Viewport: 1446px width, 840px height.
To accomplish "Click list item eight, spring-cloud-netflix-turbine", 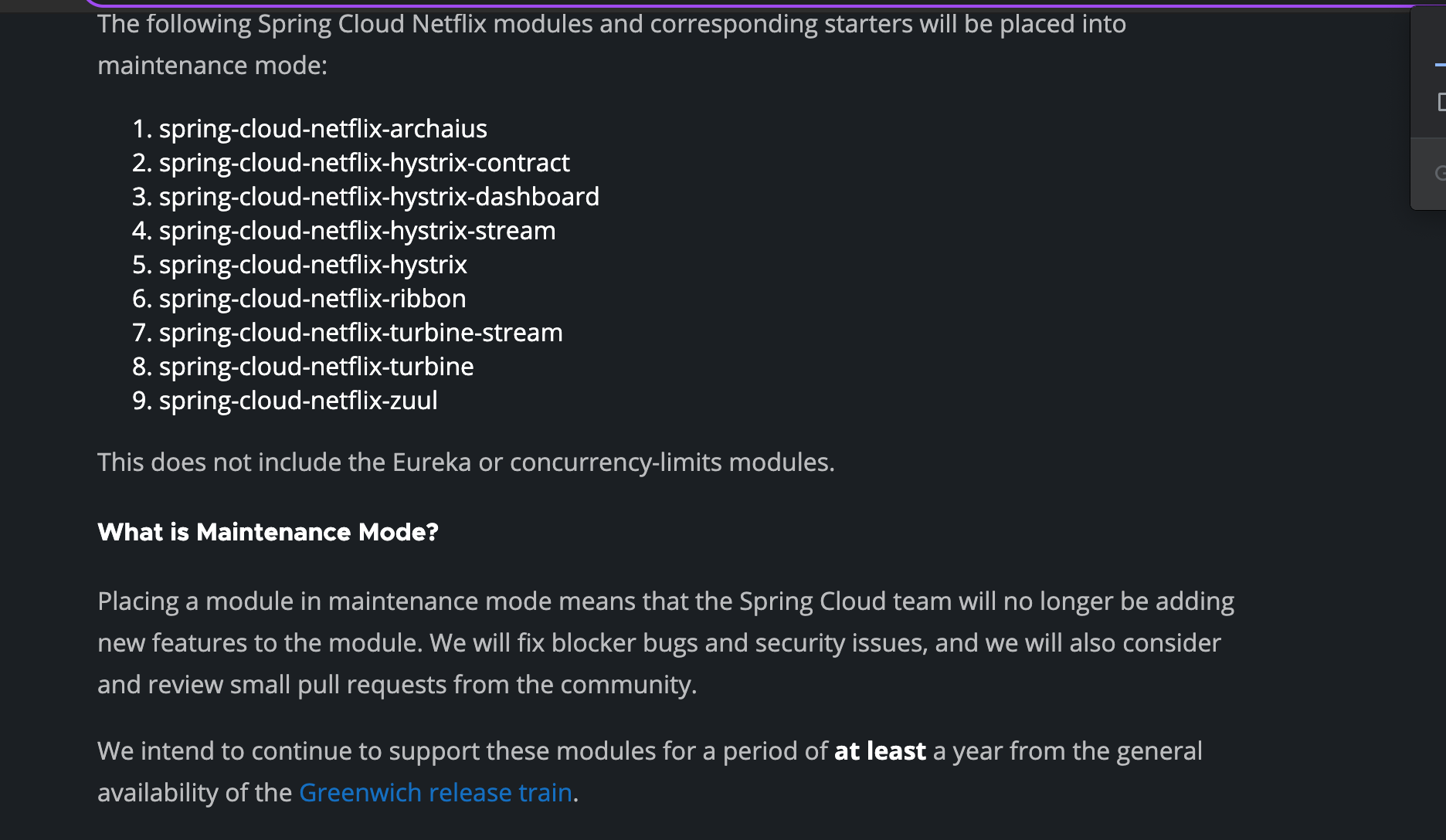I will 316,367.
